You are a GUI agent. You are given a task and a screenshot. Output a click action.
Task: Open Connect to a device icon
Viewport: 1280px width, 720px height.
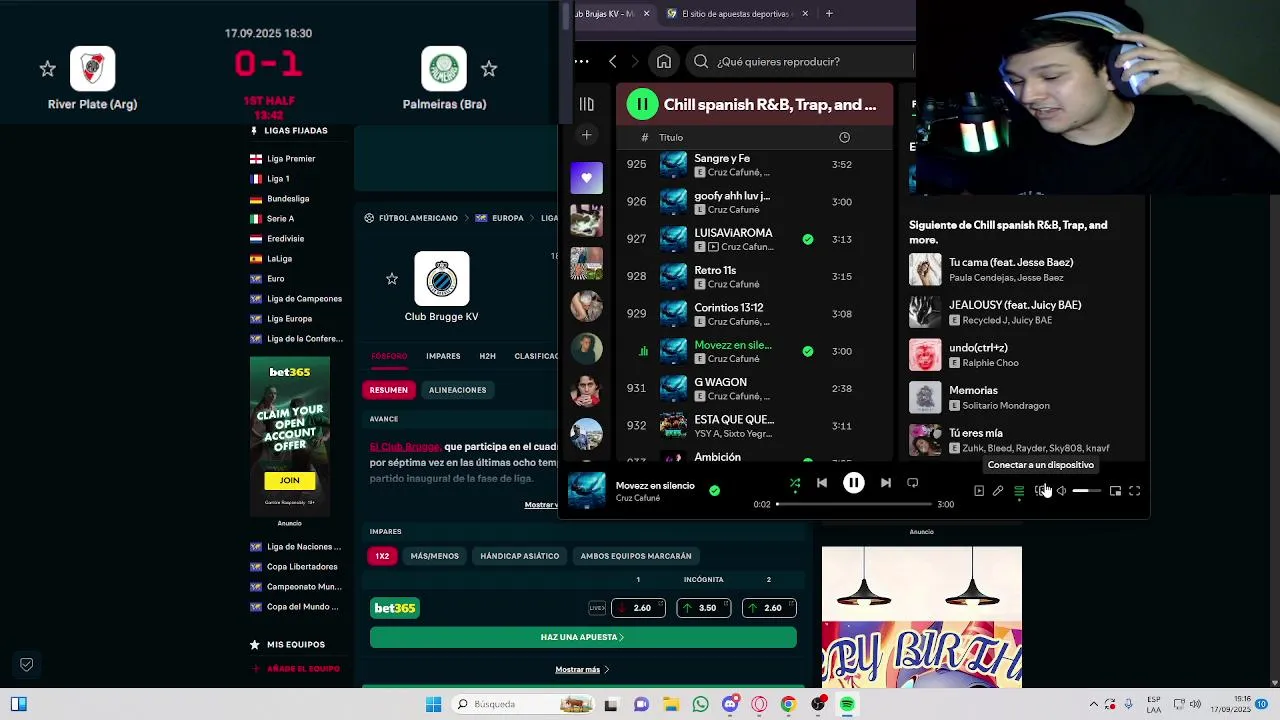1041,491
